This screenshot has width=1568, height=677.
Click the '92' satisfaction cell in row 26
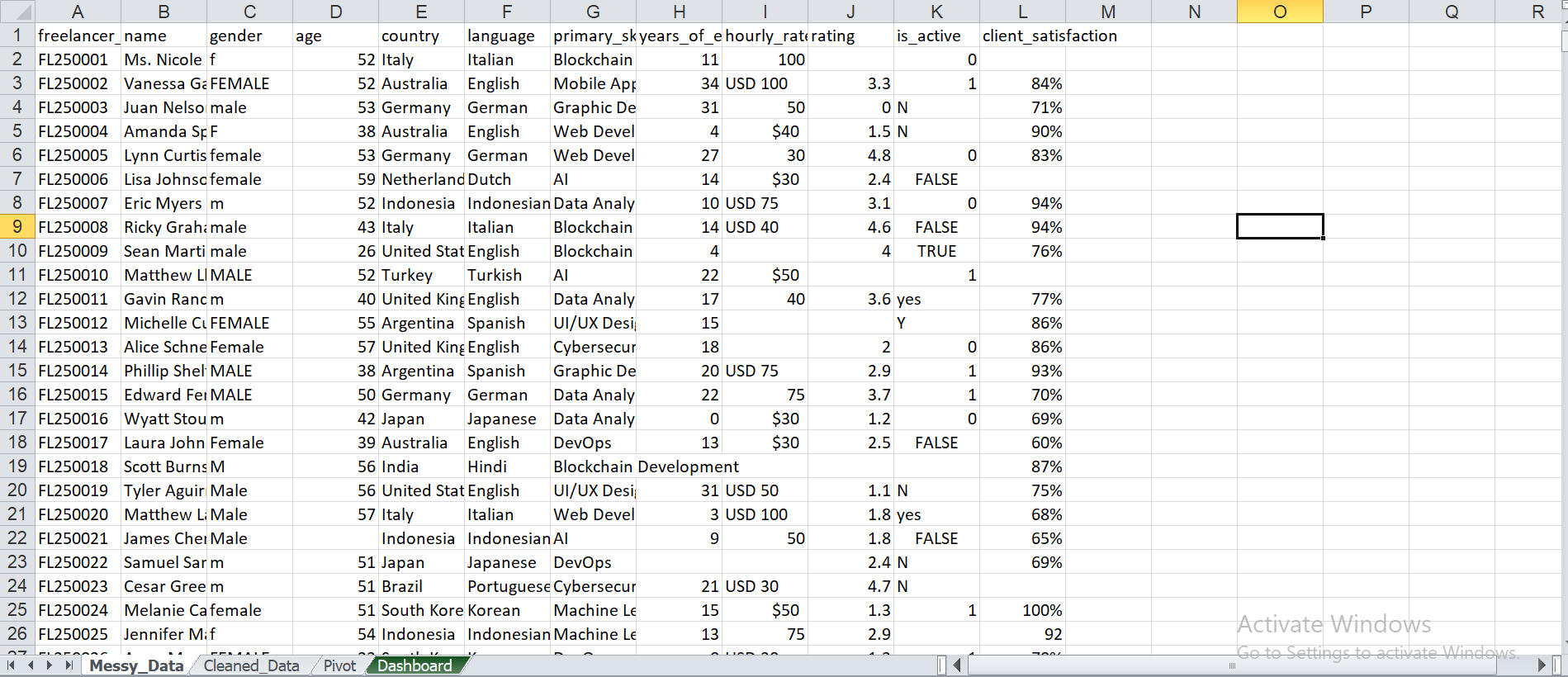click(1022, 634)
